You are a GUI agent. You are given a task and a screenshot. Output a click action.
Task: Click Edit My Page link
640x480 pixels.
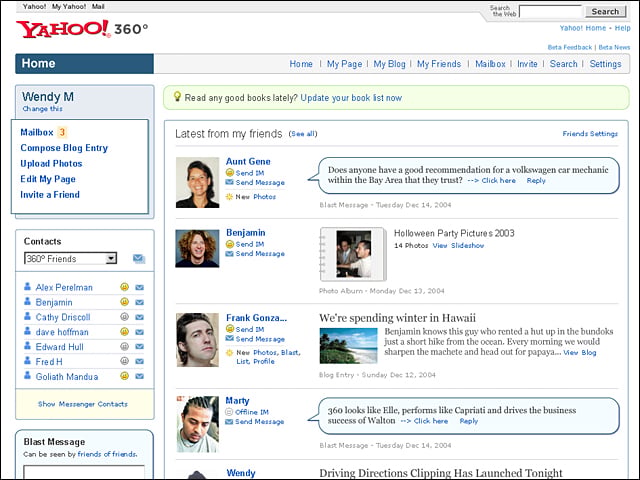[x=48, y=179]
